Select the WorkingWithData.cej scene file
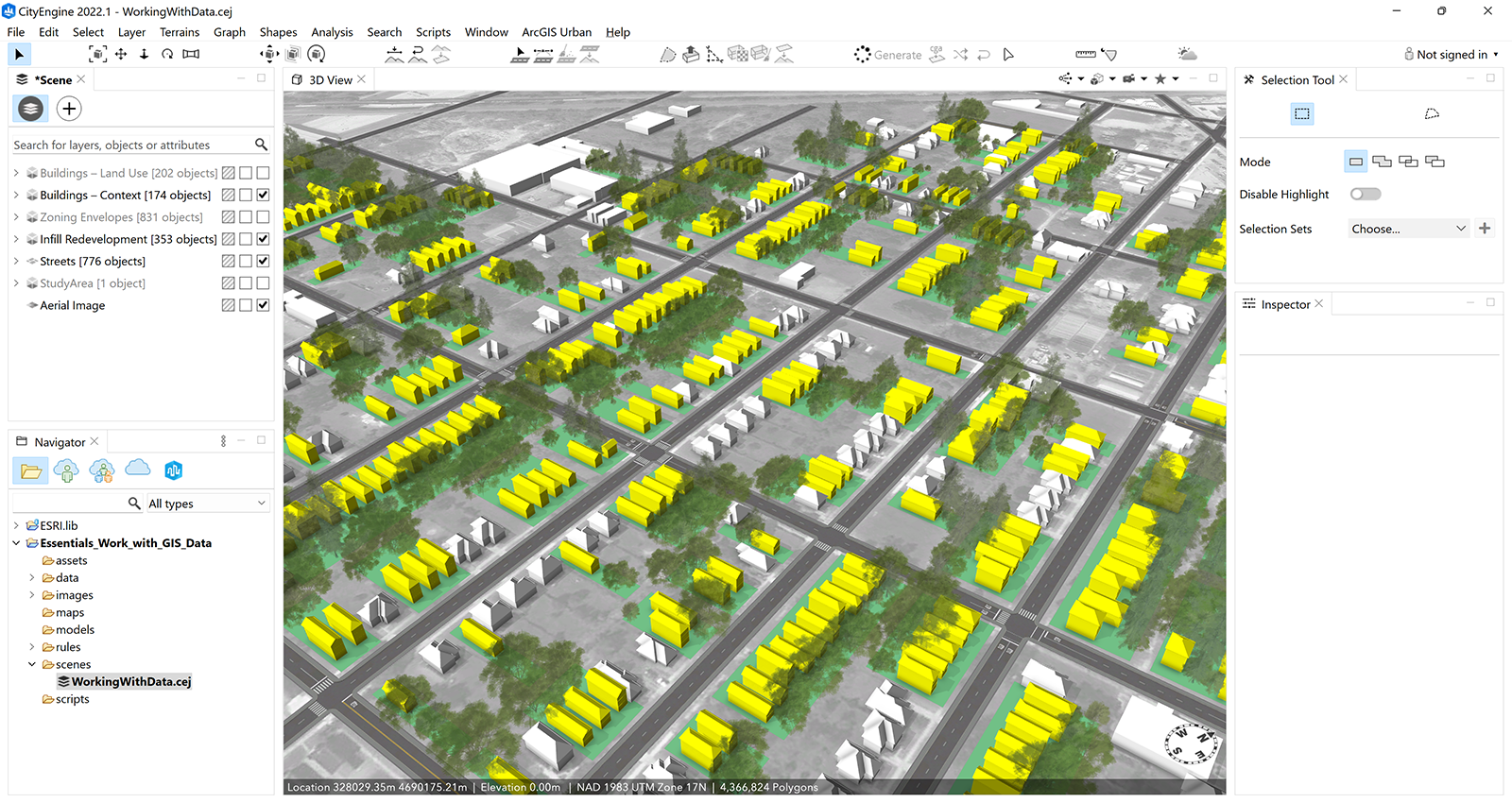The height and width of the screenshot is (803, 1512). pos(124,681)
